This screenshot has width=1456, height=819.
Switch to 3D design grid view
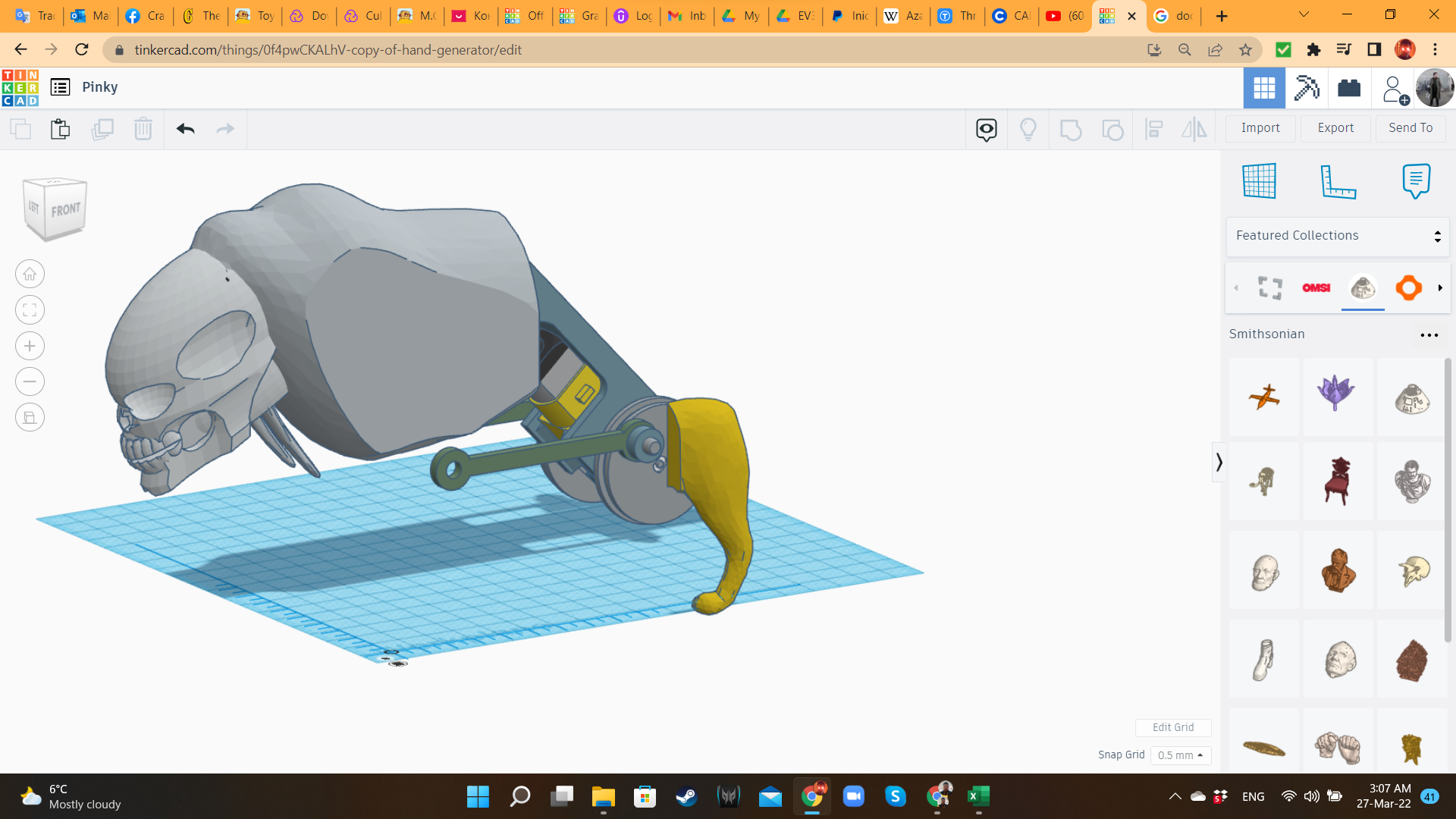pos(1264,88)
